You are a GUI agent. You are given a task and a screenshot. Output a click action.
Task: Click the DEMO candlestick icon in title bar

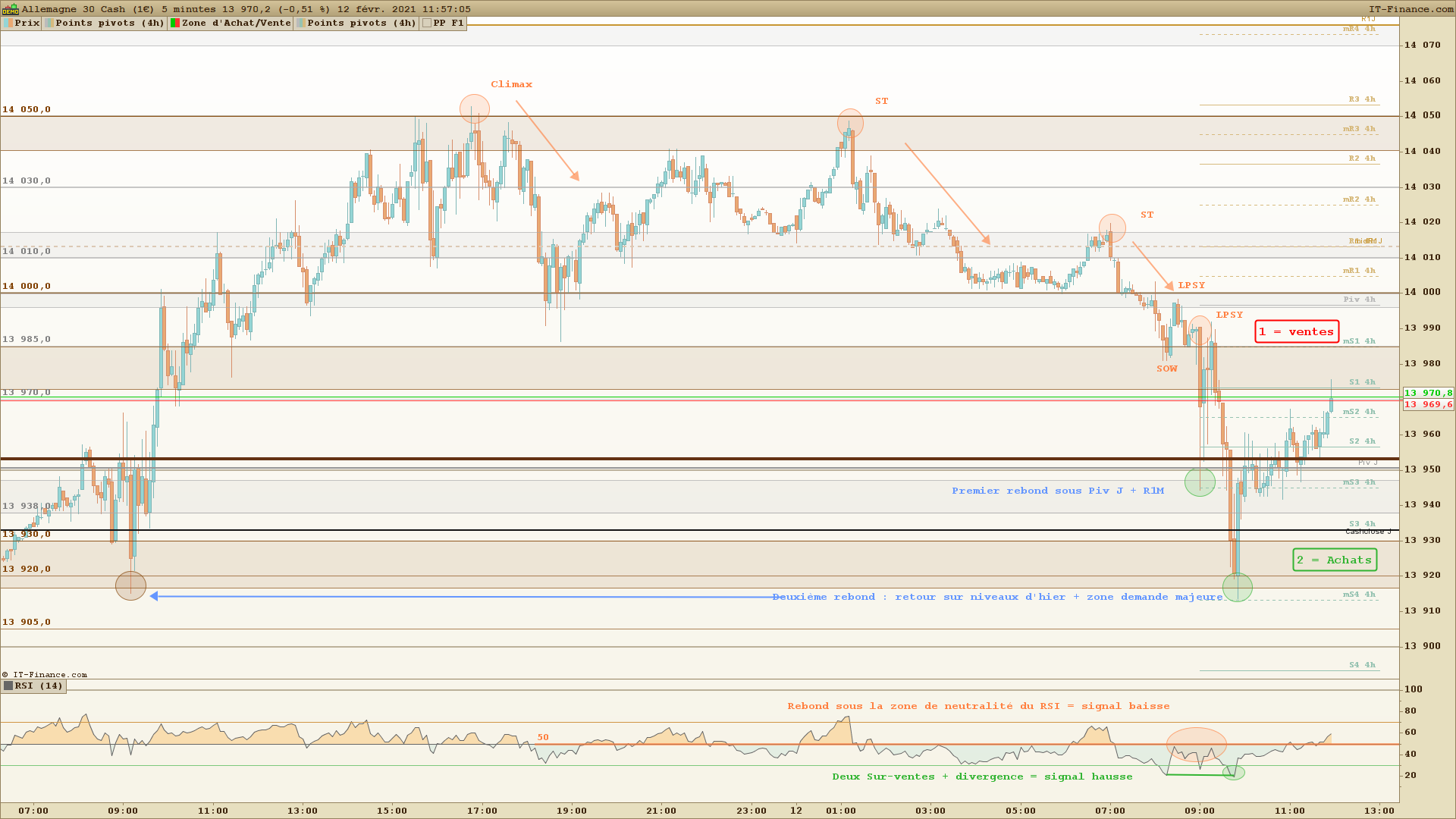[10, 10]
